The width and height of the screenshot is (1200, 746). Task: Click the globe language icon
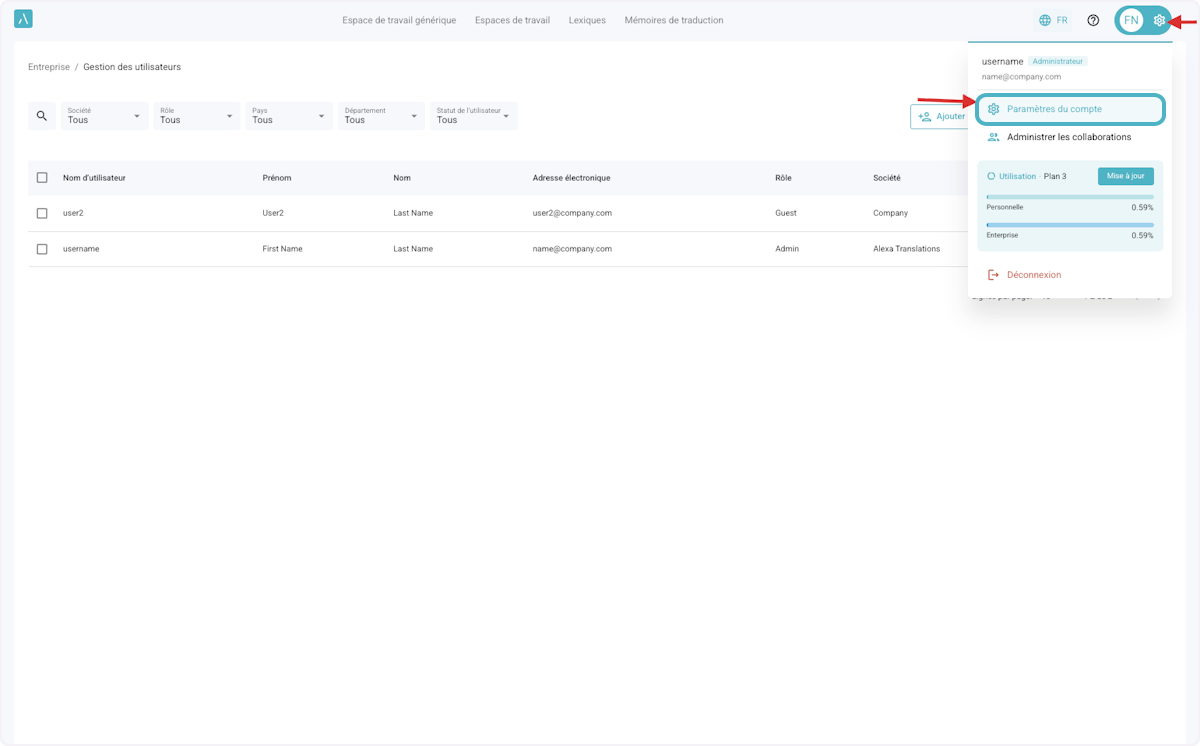click(1045, 20)
